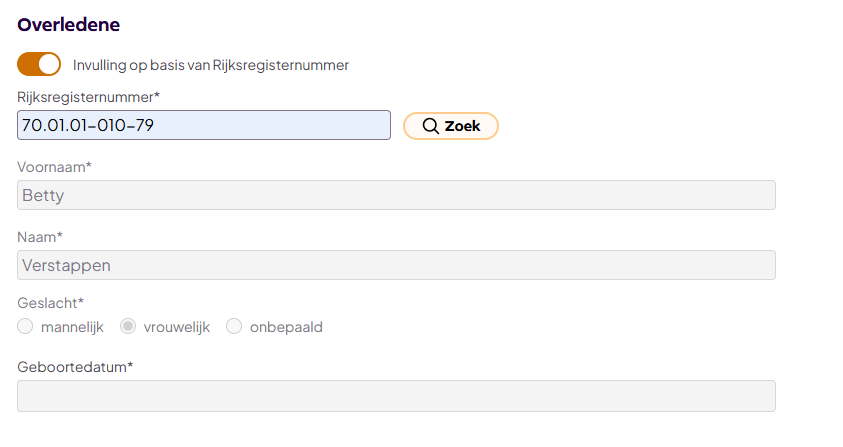Click the empty Geboortedatum field
This screenshot has width=843, height=447.
click(396, 395)
